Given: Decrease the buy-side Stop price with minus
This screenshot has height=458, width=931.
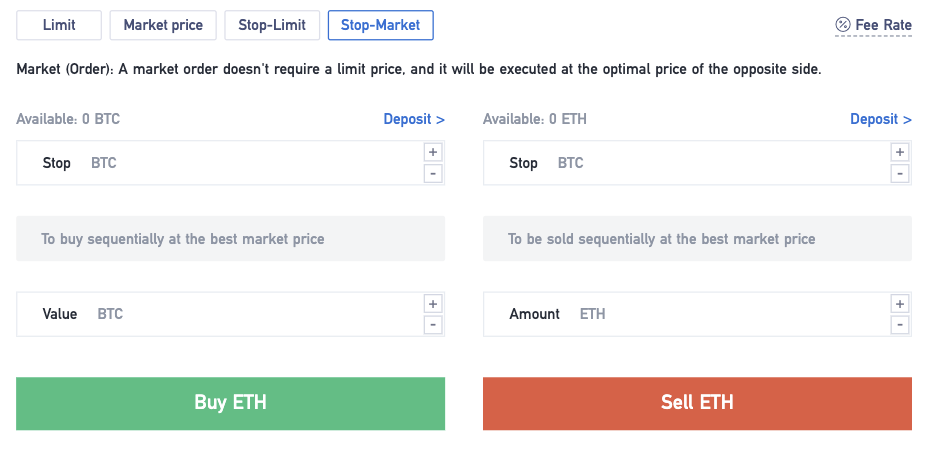Looking at the screenshot, I should [x=433, y=173].
